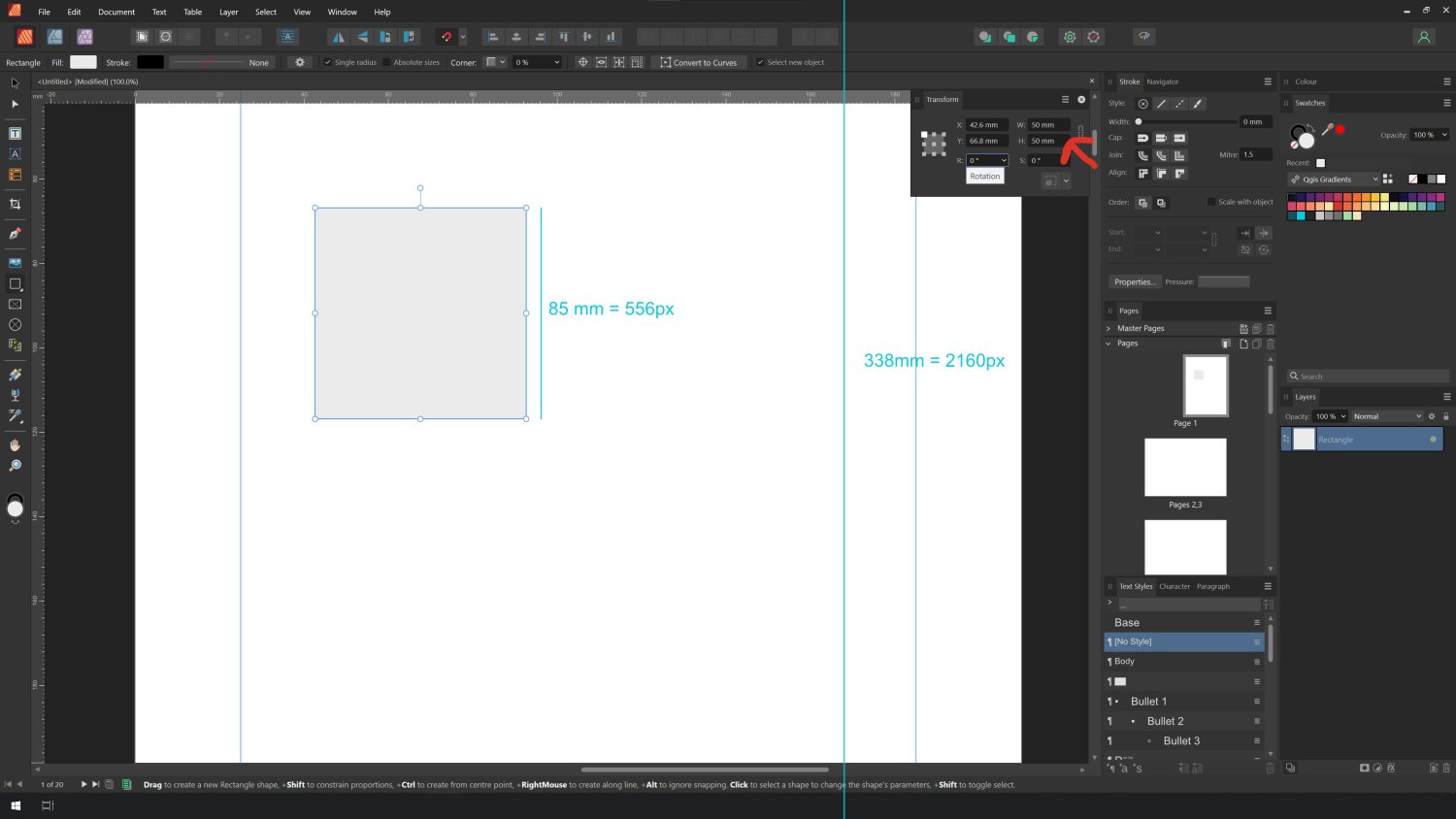Image resolution: width=1456 pixels, height=819 pixels.
Task: Switch to the Navigator tab
Action: coord(1162,82)
